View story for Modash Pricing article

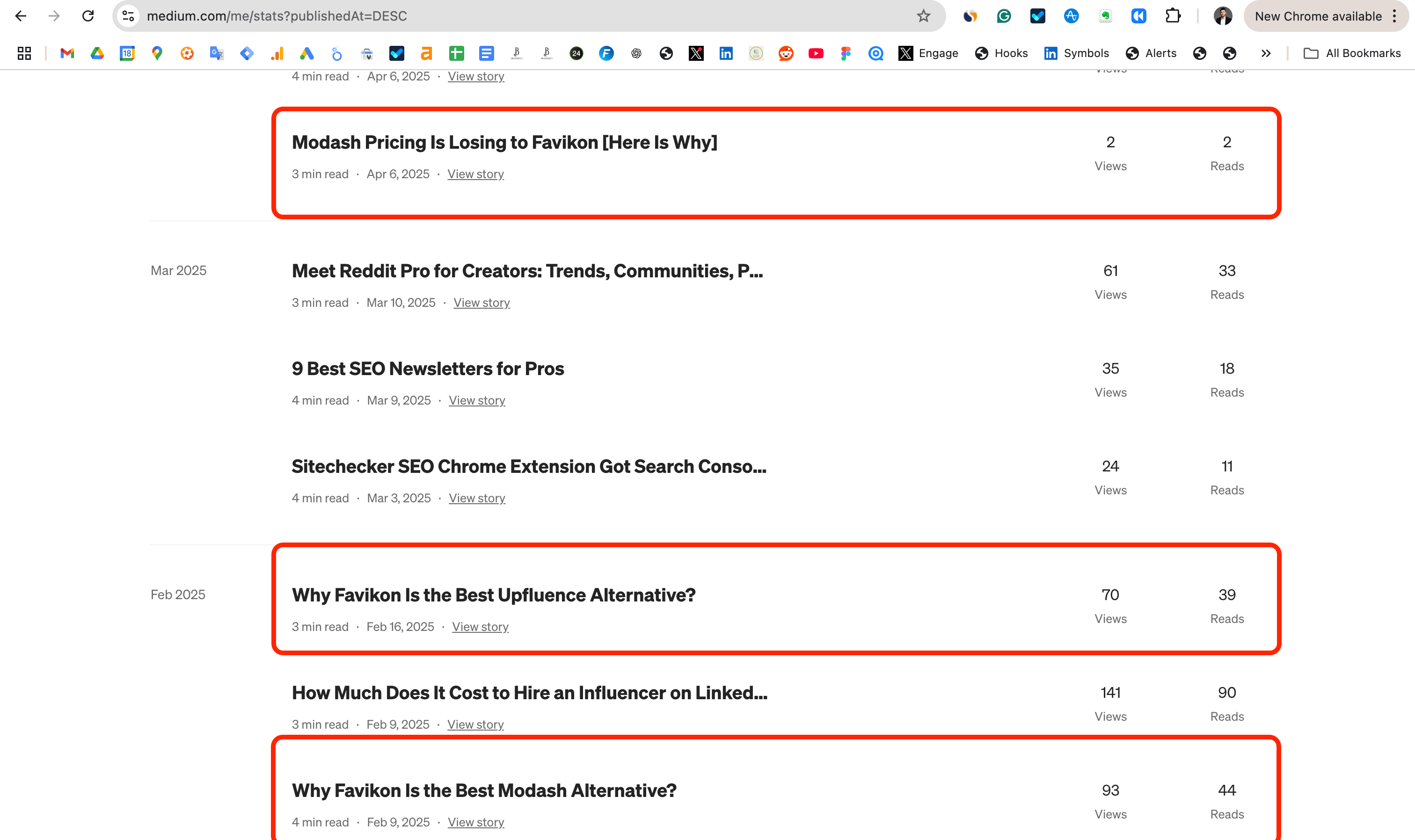475,174
